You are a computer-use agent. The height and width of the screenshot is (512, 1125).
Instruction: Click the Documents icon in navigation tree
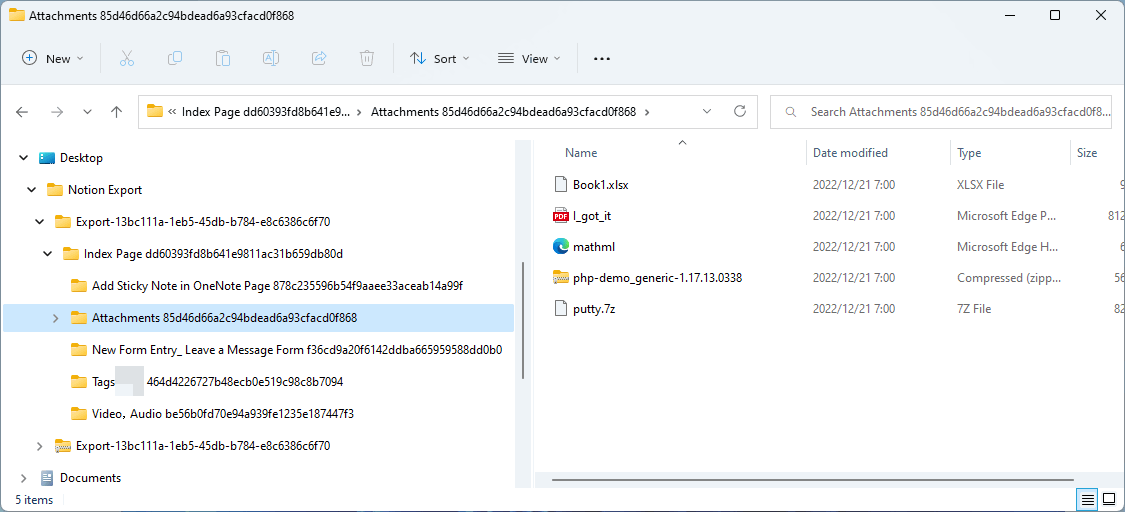[47, 478]
